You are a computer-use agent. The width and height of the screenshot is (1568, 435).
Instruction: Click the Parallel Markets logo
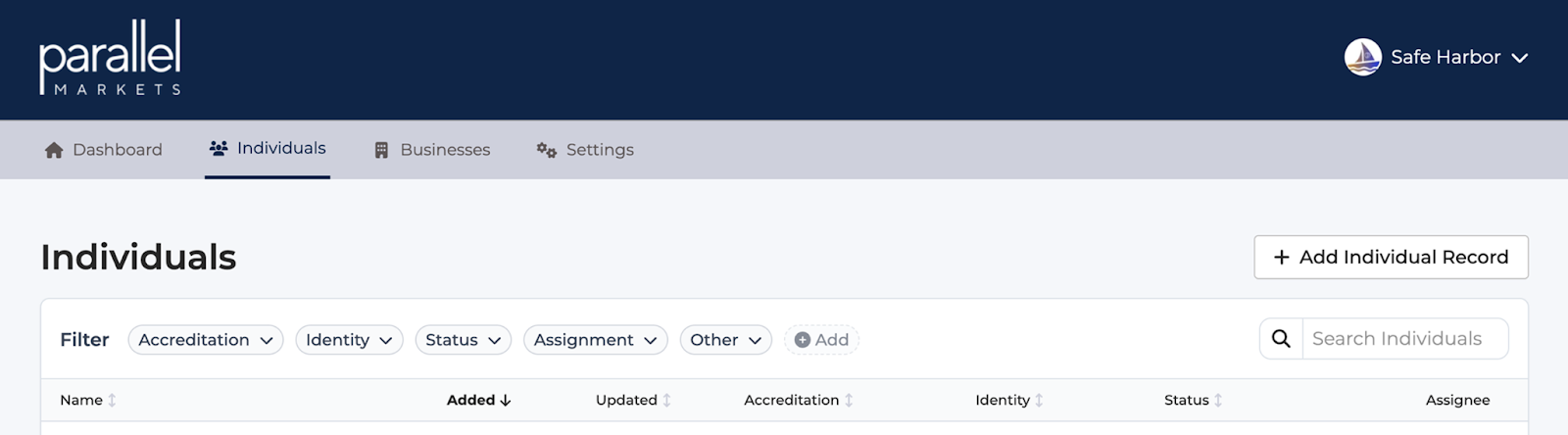[x=110, y=59]
